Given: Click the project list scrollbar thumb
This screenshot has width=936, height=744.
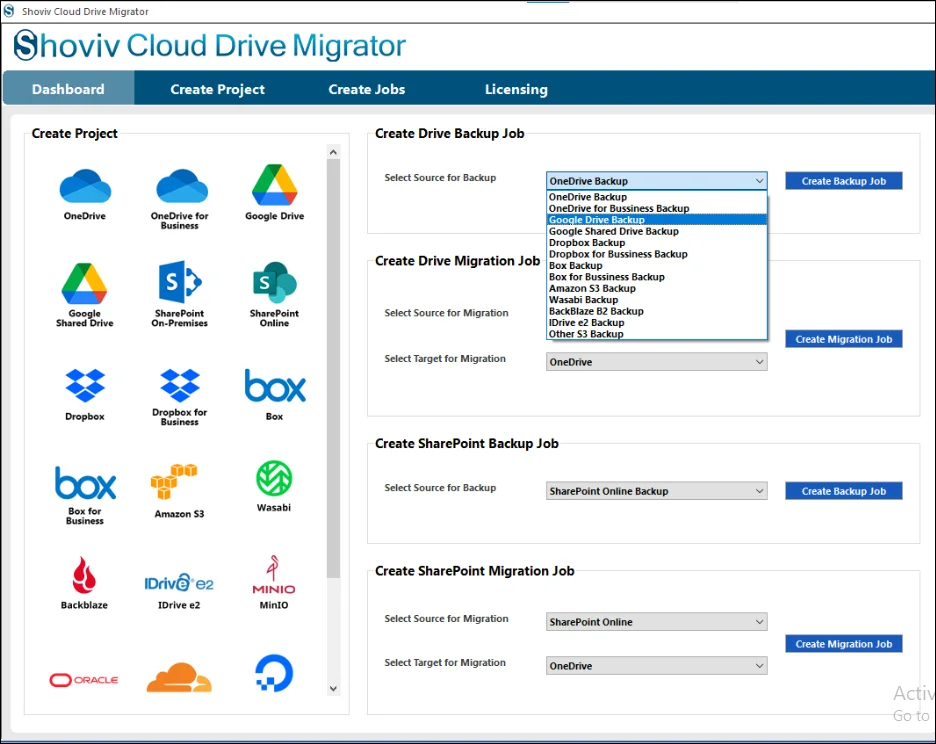Looking at the screenshot, I should coord(333,368).
